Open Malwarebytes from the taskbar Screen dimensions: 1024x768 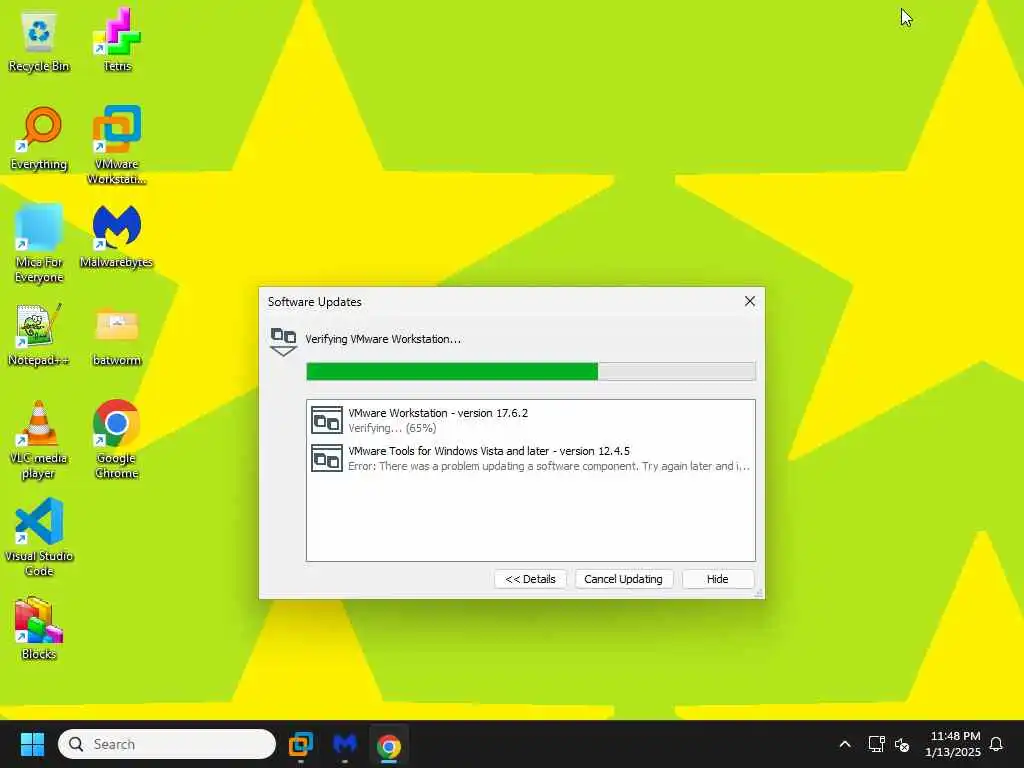pos(345,744)
